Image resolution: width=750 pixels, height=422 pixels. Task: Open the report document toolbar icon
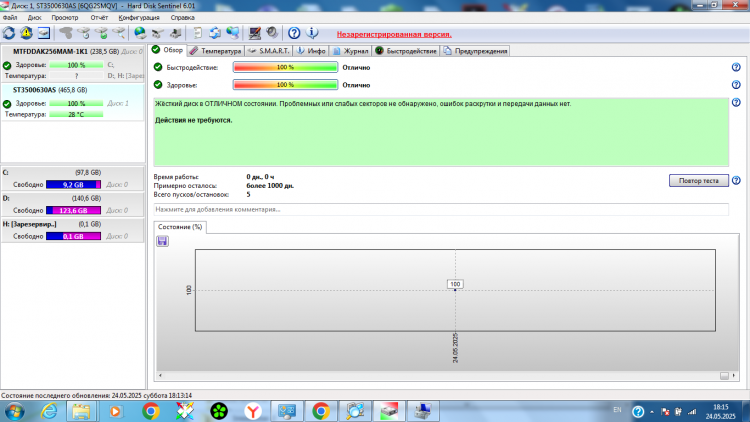197,33
